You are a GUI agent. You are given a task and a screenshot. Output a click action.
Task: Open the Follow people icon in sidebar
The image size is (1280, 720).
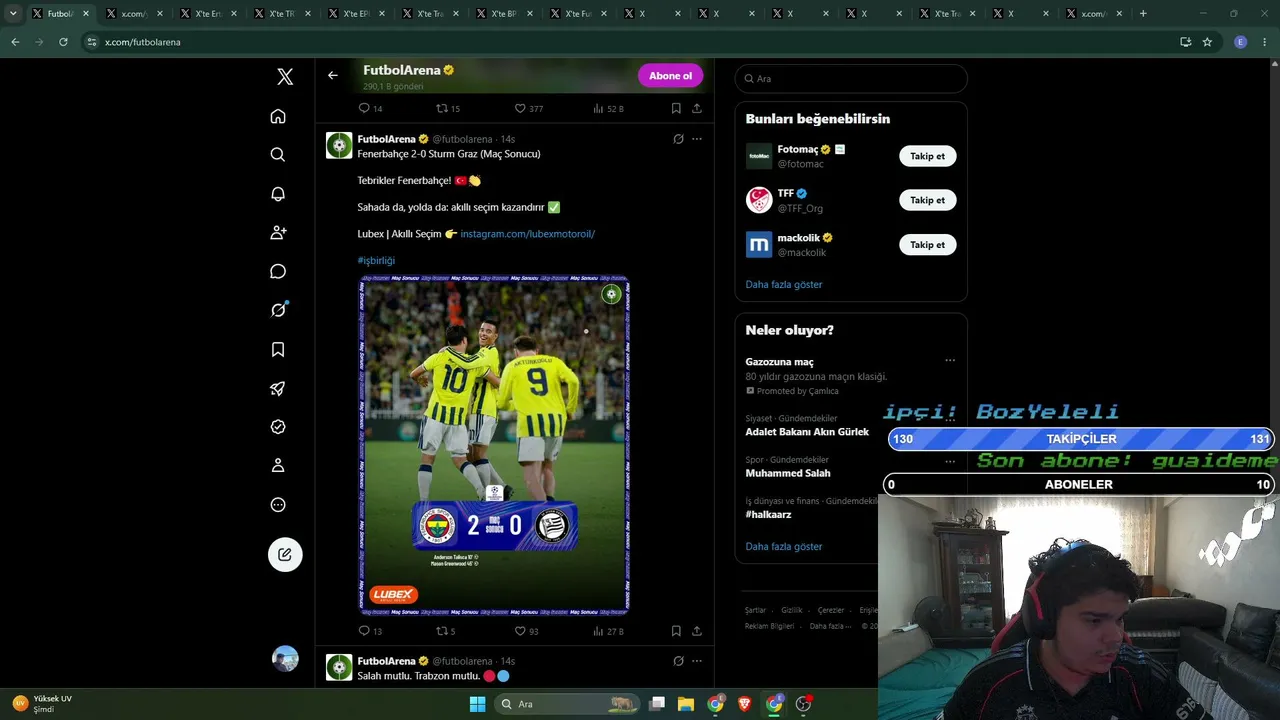pos(278,232)
